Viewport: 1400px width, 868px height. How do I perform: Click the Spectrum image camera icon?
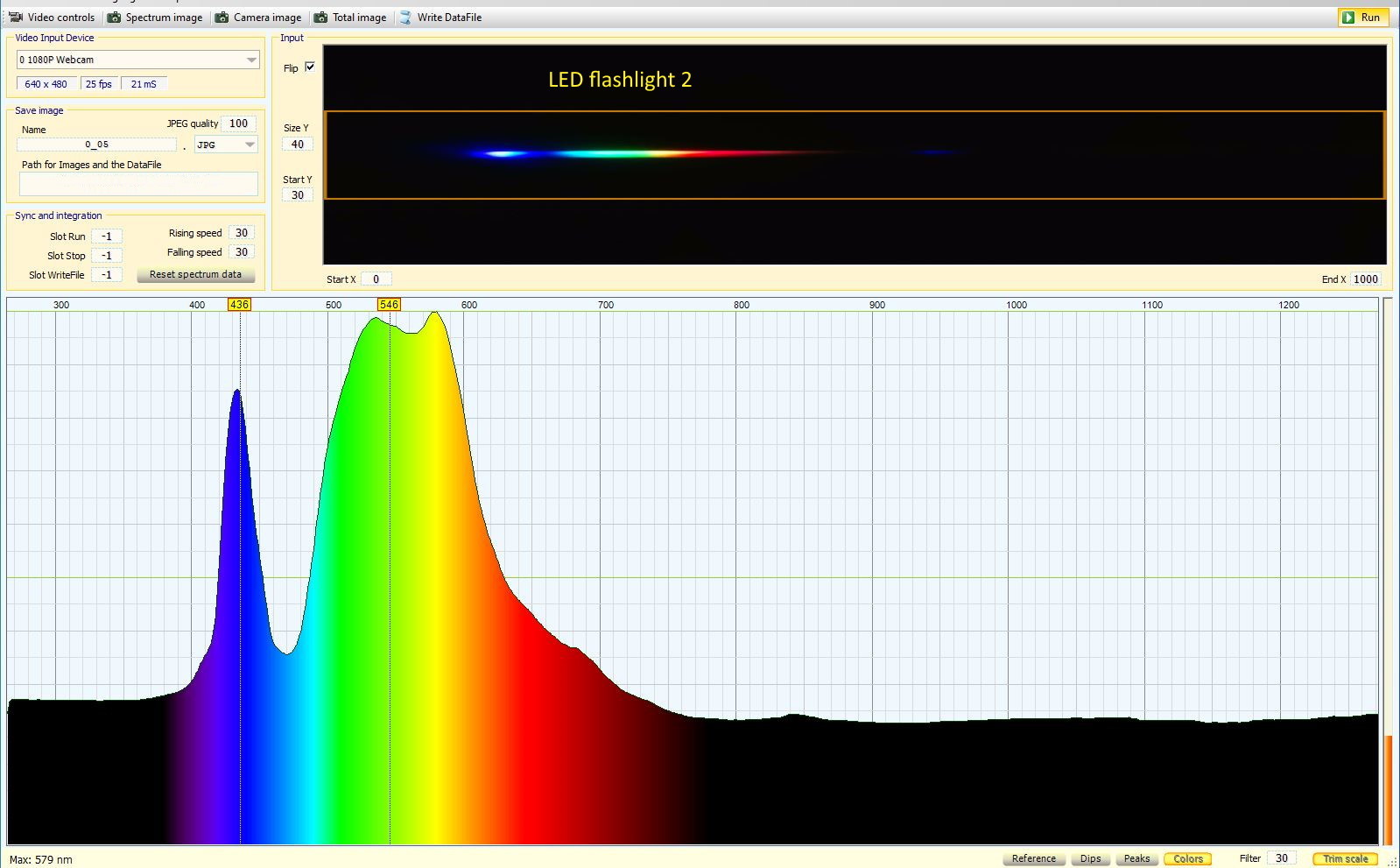click(114, 18)
